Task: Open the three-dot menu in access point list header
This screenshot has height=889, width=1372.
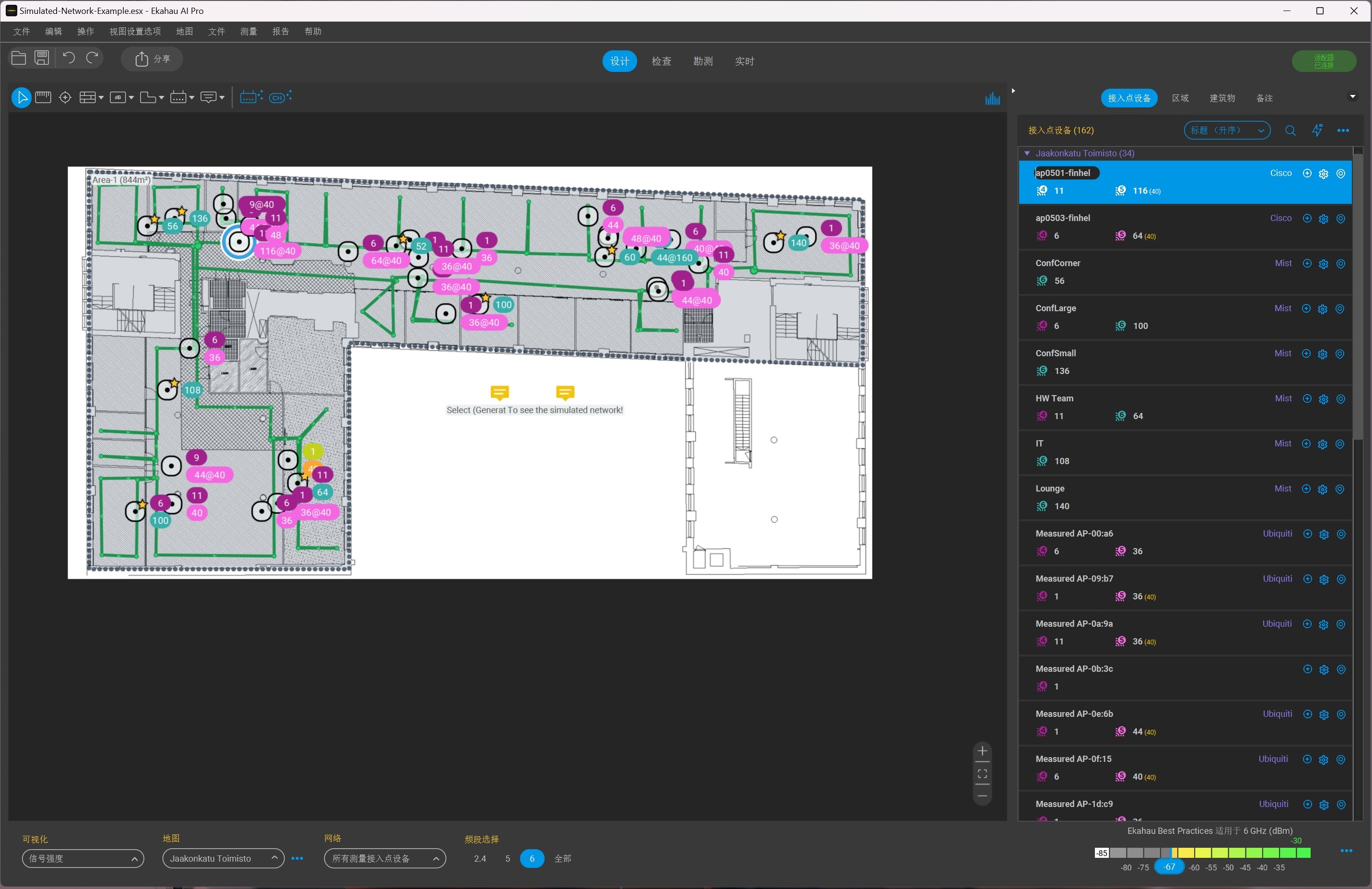Action: click(1343, 130)
